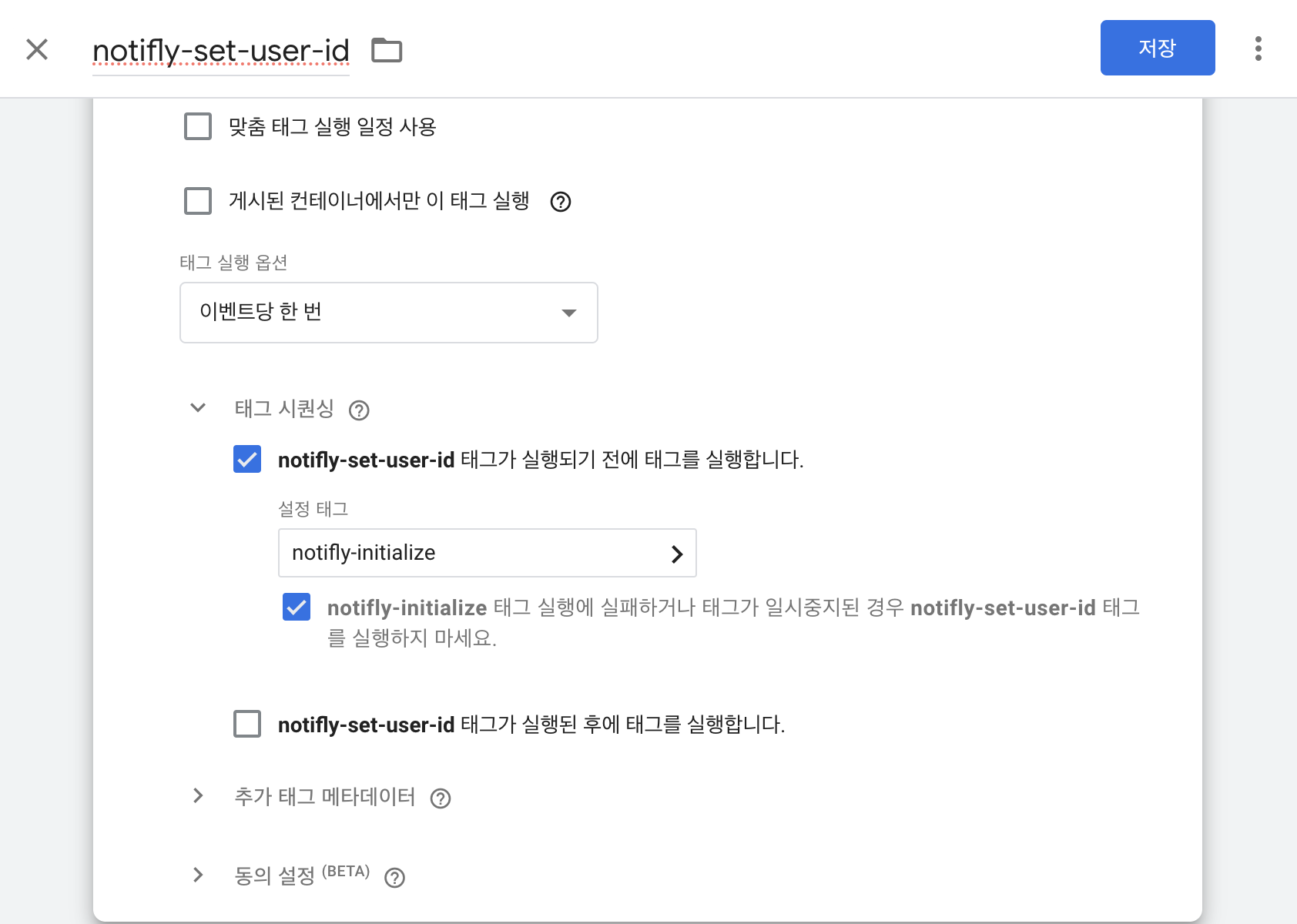The width and height of the screenshot is (1297, 924).
Task: Click the help icon beside 추가 태그 메타데이터
Action: [441, 799]
